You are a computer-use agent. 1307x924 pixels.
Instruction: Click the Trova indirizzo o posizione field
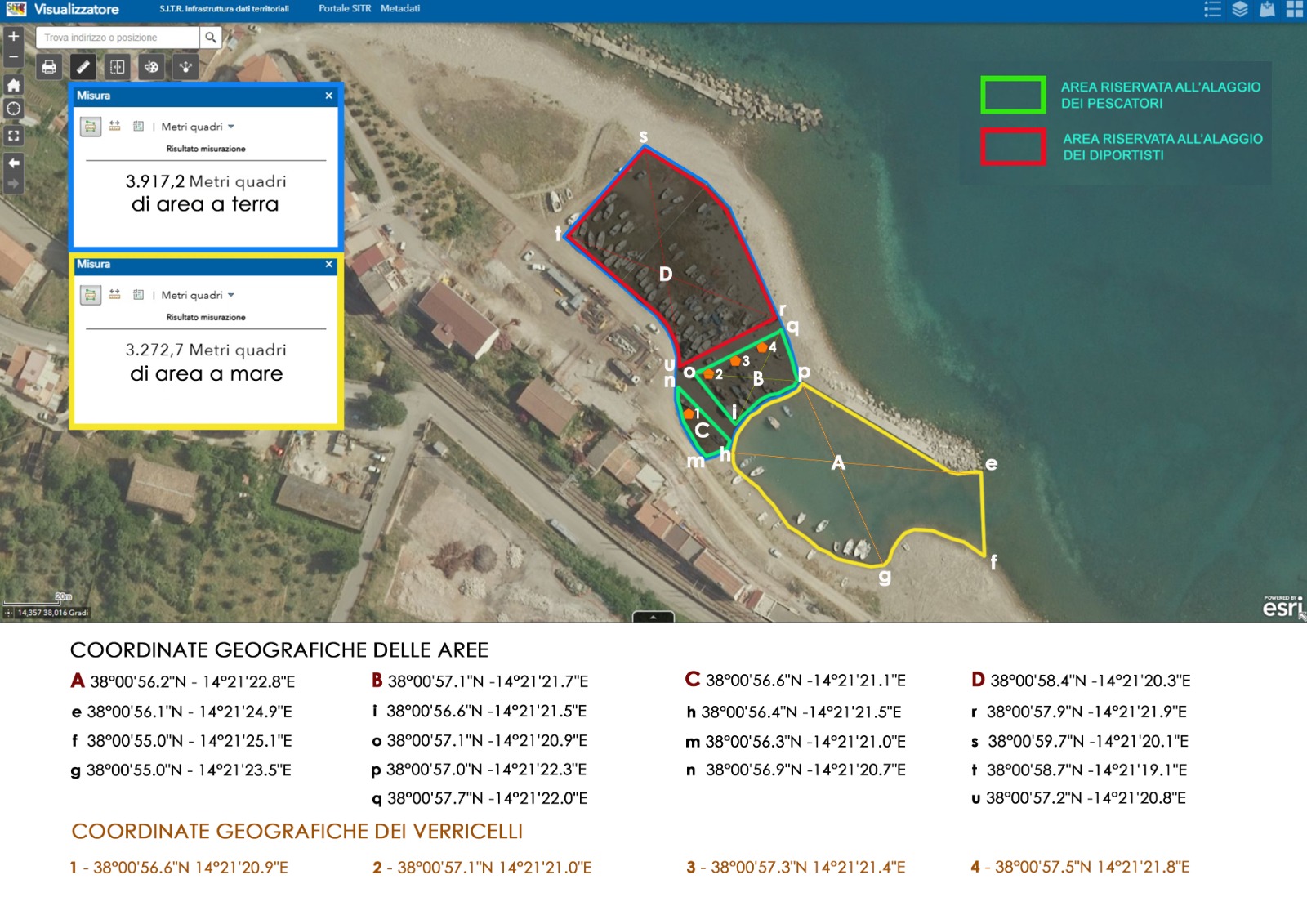[x=117, y=38]
